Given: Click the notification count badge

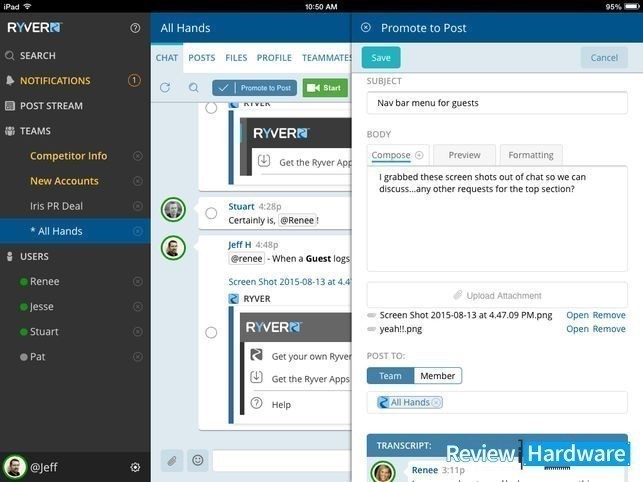Looking at the screenshot, I should tap(134, 80).
